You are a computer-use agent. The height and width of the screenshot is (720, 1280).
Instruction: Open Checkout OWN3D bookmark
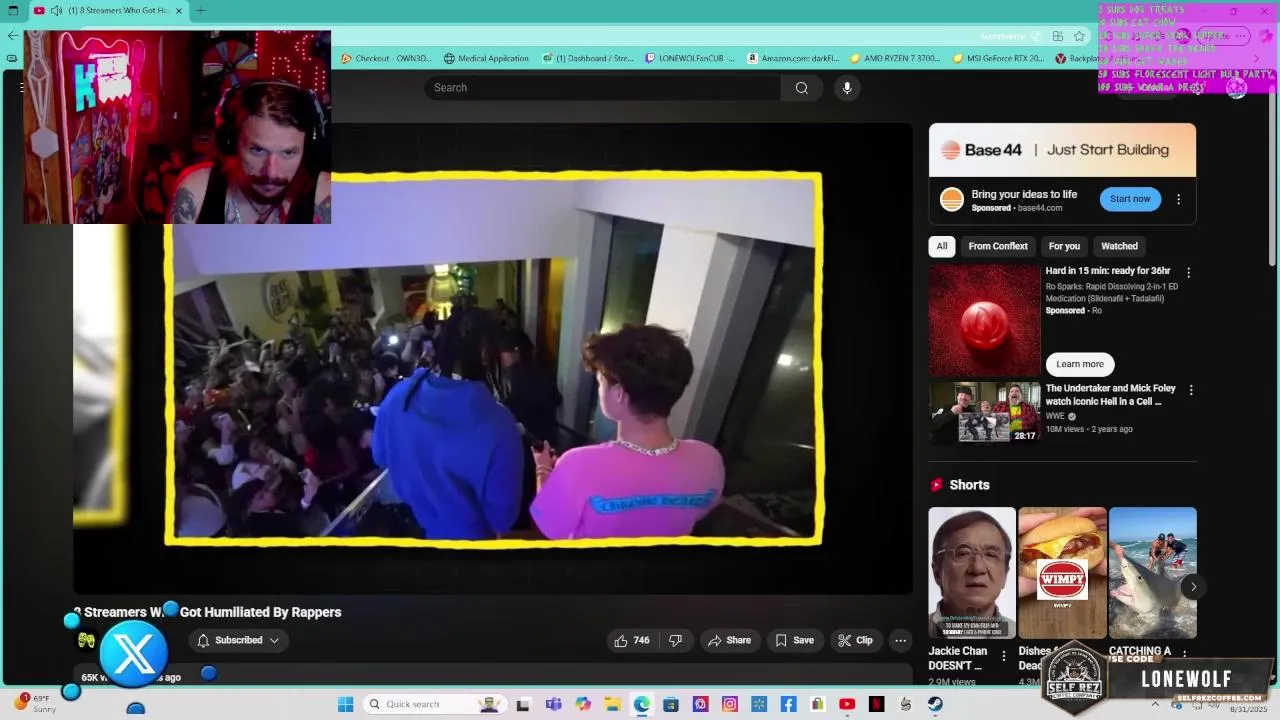coord(387,58)
